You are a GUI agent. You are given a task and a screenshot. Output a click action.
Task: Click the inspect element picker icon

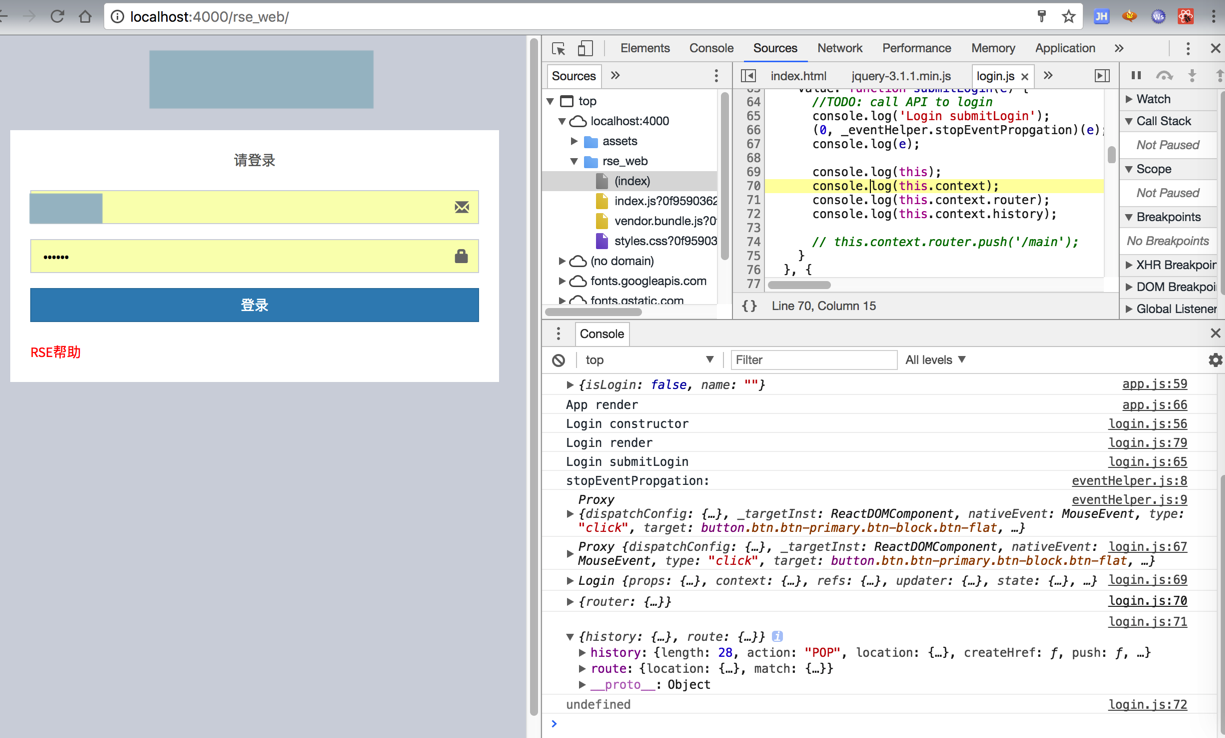tap(559, 48)
